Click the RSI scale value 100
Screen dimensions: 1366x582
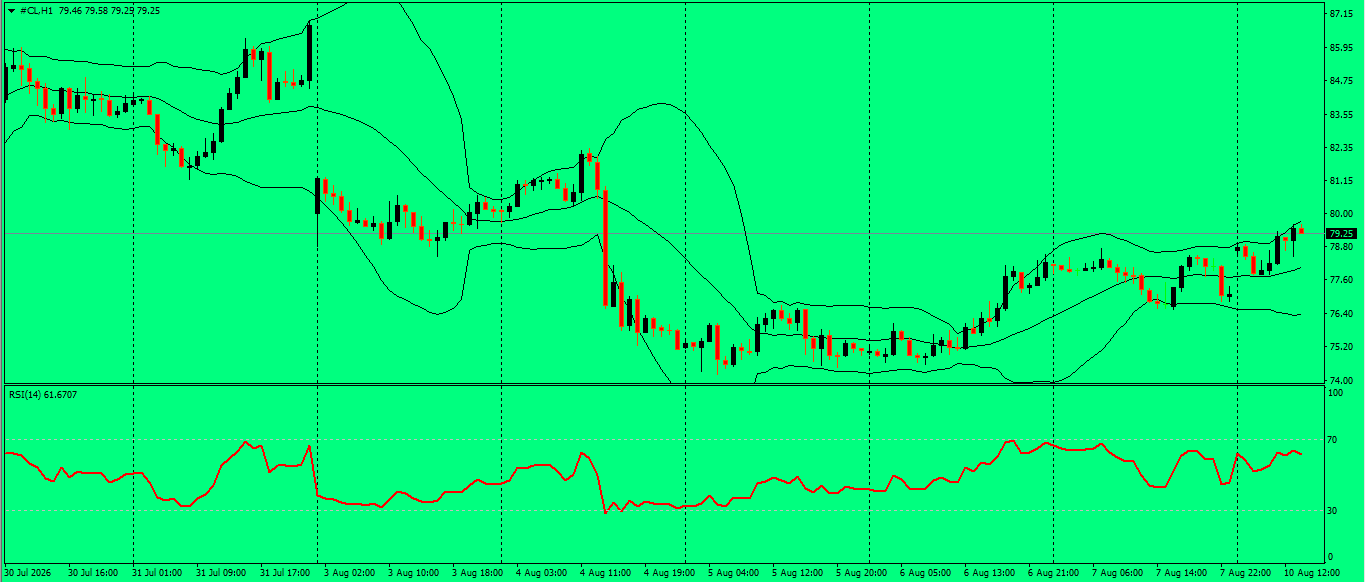pyautogui.click(x=1336, y=393)
